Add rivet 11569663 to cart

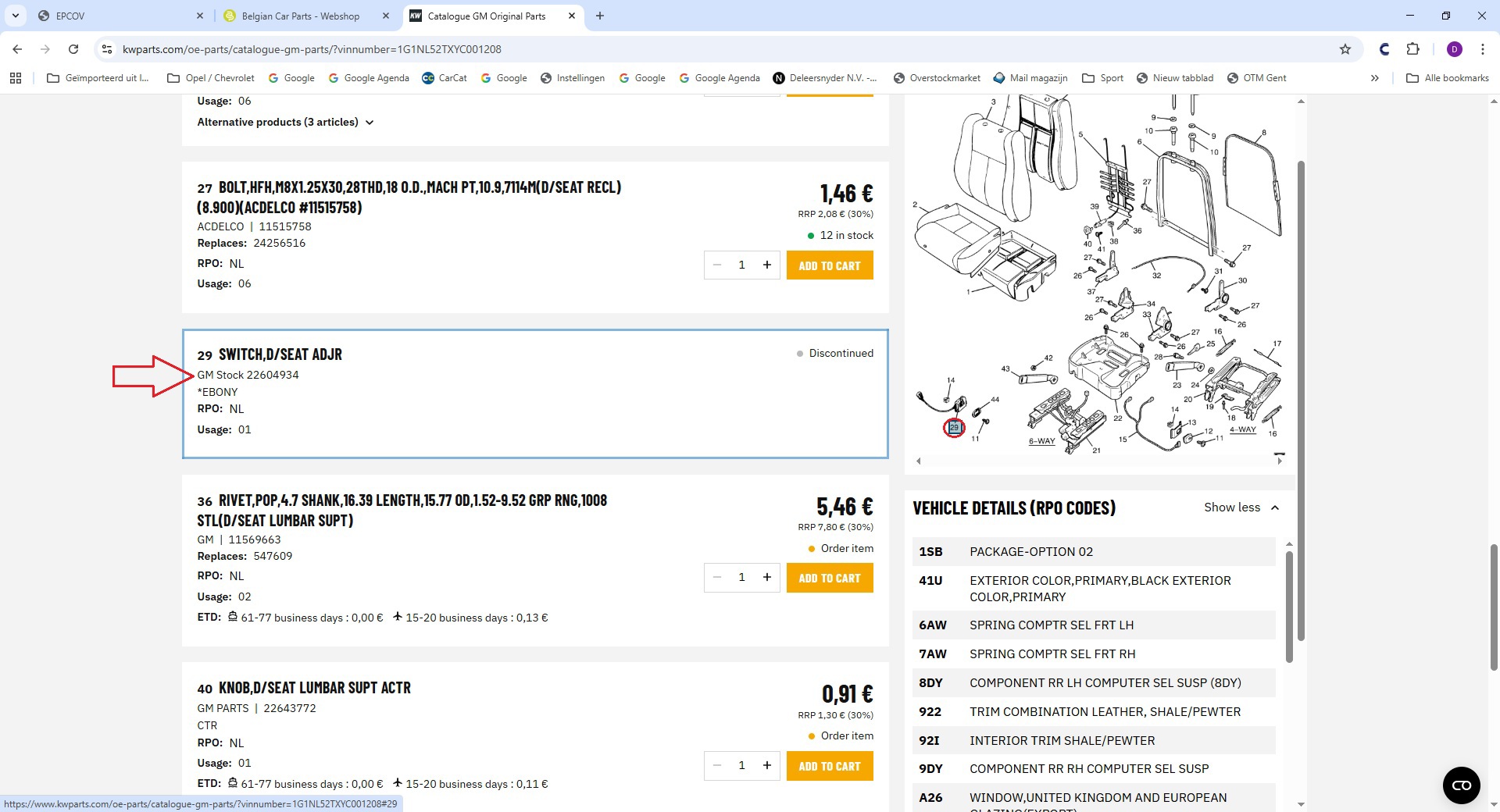pyautogui.click(x=830, y=578)
